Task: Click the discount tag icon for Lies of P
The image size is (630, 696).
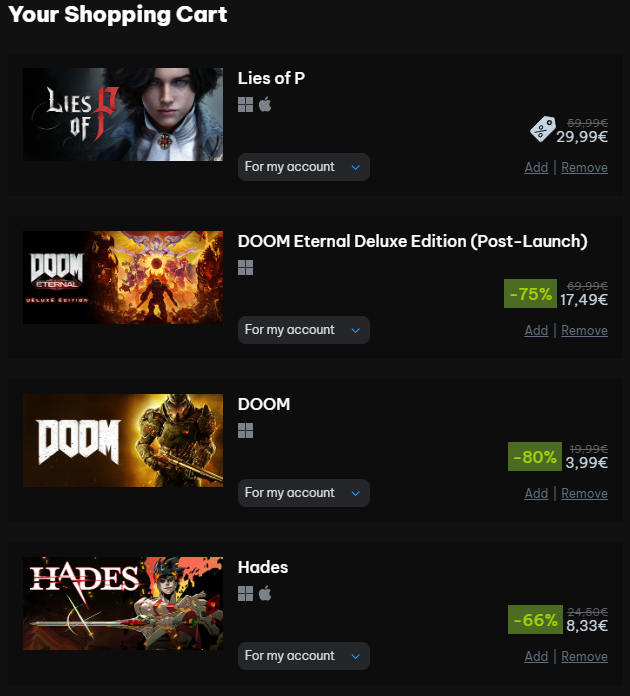Action: 543,129
